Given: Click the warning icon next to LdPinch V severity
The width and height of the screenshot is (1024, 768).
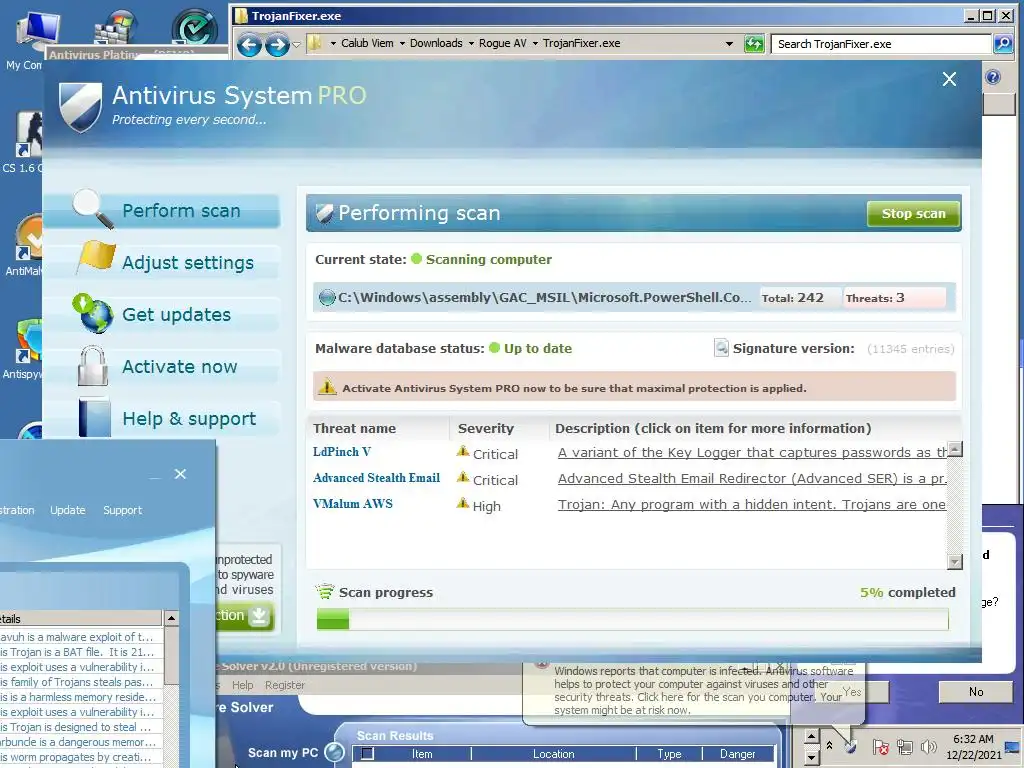Looking at the screenshot, I should pos(463,451).
